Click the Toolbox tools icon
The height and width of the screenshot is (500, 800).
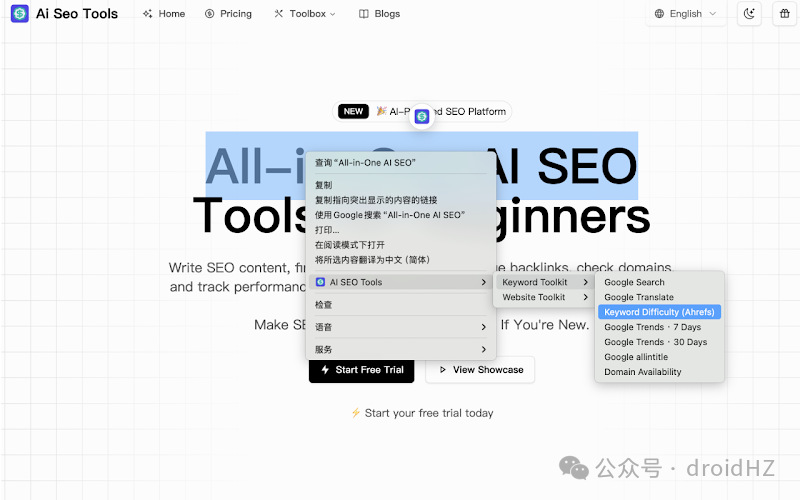pos(279,14)
